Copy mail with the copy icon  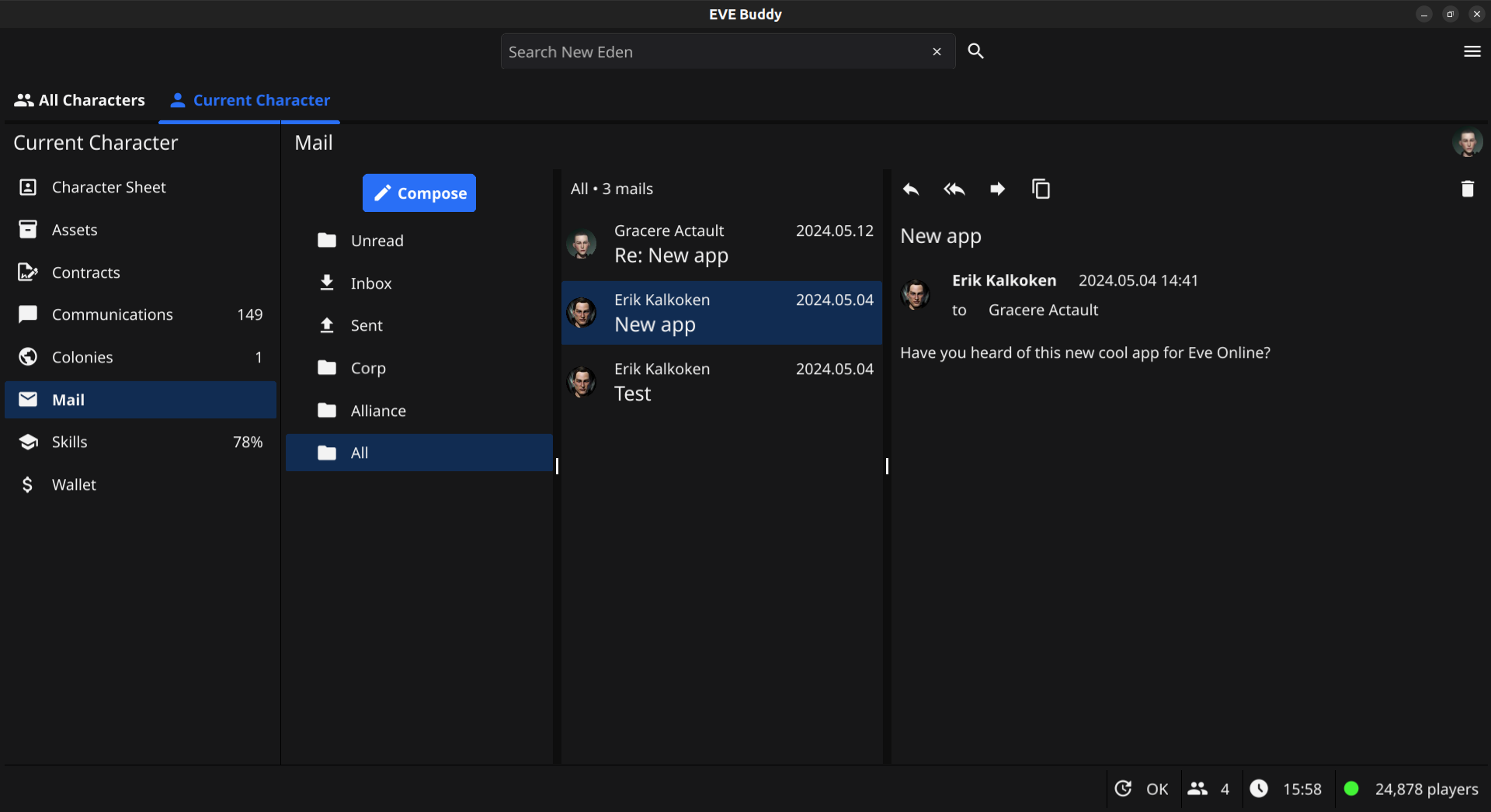click(1041, 189)
